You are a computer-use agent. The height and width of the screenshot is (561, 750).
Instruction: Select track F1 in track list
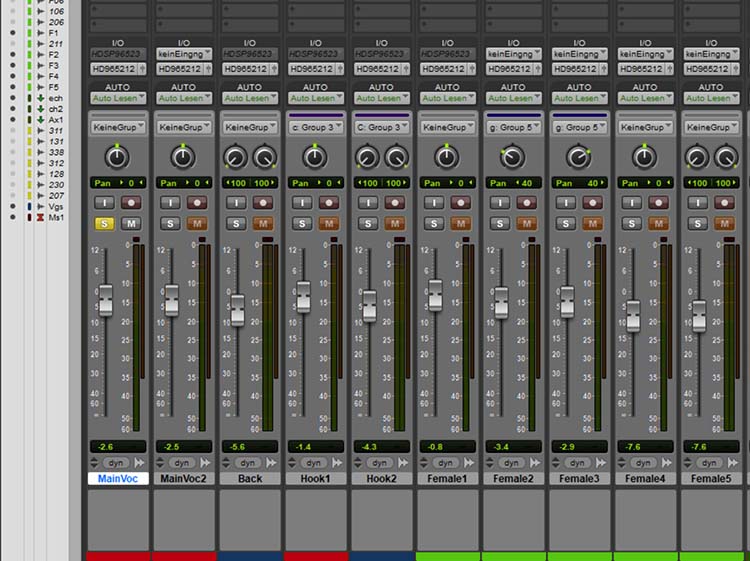point(53,33)
